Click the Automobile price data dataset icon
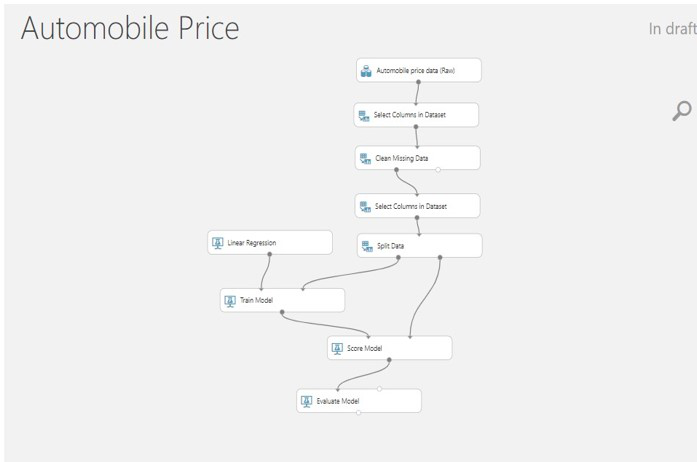The image size is (697, 462). pos(367,71)
